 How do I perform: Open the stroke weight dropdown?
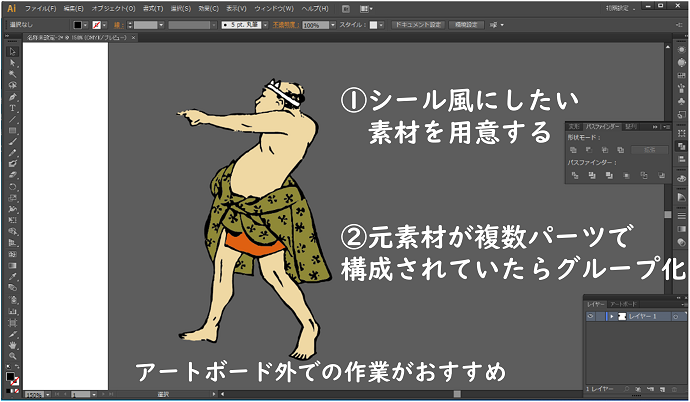point(161,25)
